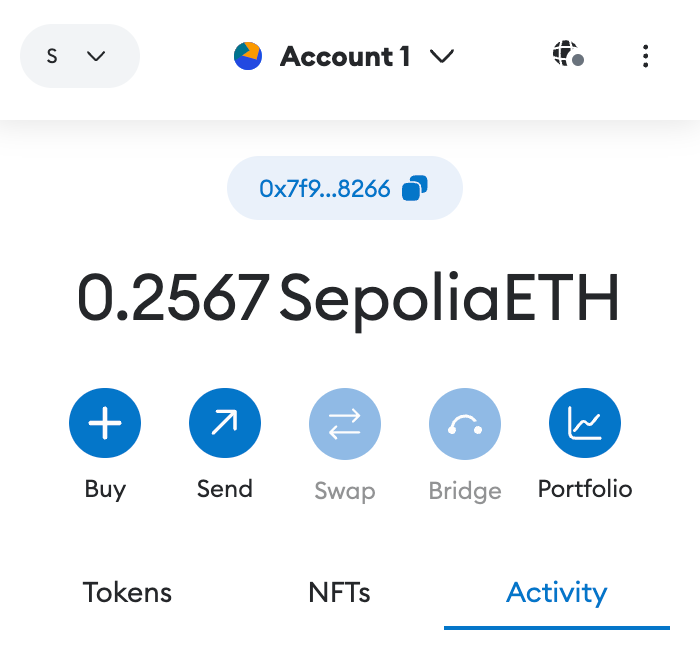Click the S network badge letter
700x658 pixels.
[52, 56]
